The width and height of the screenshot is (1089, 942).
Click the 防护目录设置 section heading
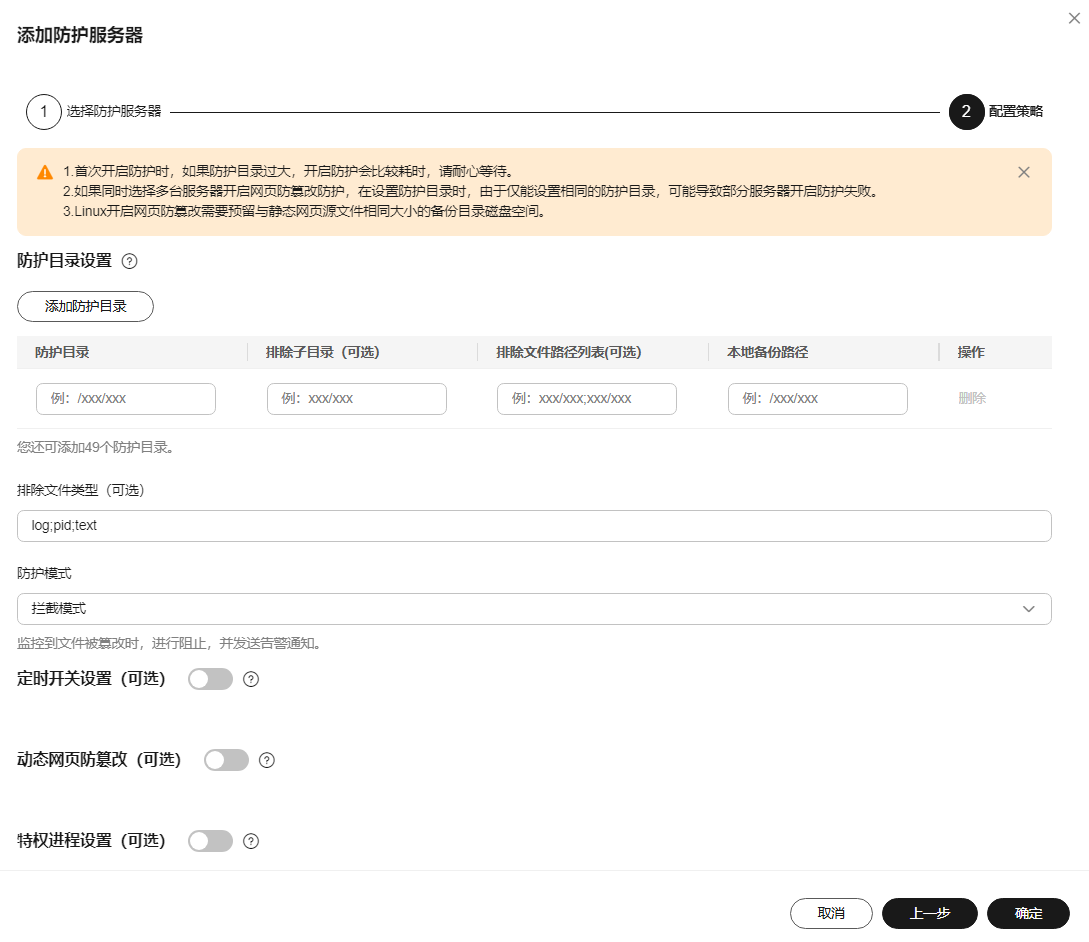pyautogui.click(x=65, y=261)
